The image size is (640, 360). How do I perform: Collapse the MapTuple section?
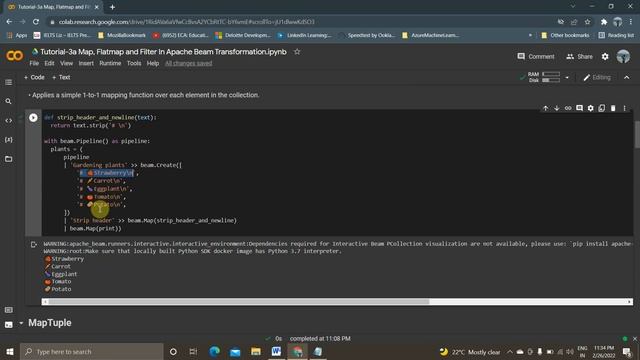tap(21, 323)
